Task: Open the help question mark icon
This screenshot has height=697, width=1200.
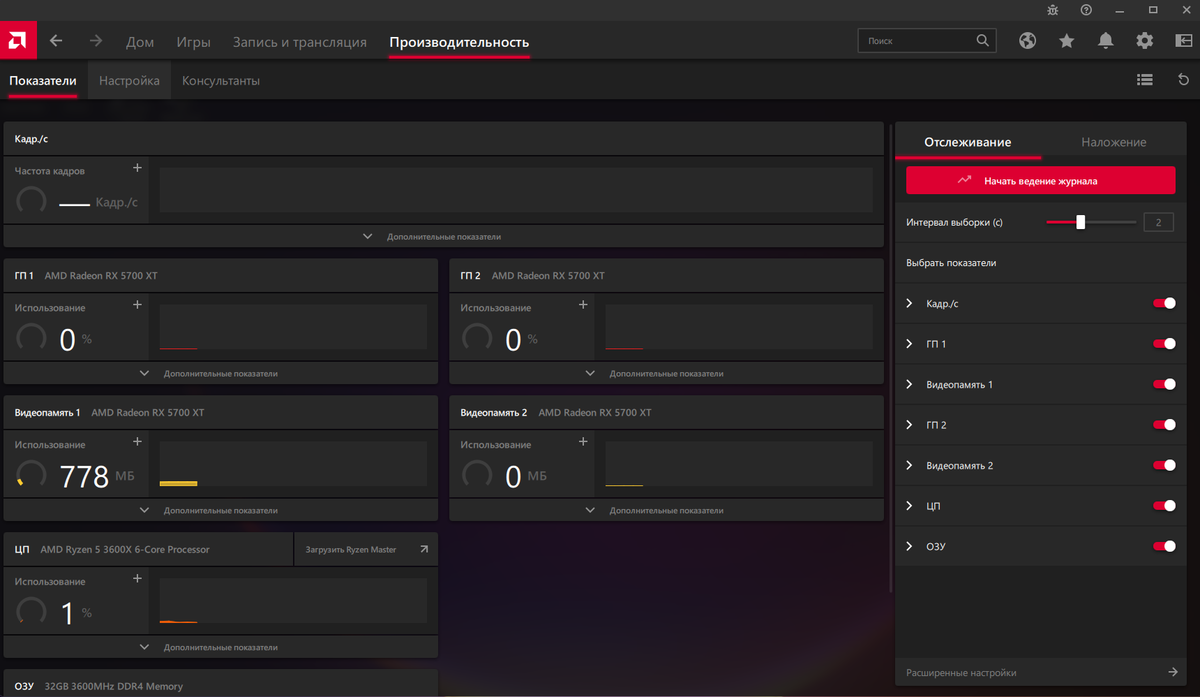Action: (1086, 9)
